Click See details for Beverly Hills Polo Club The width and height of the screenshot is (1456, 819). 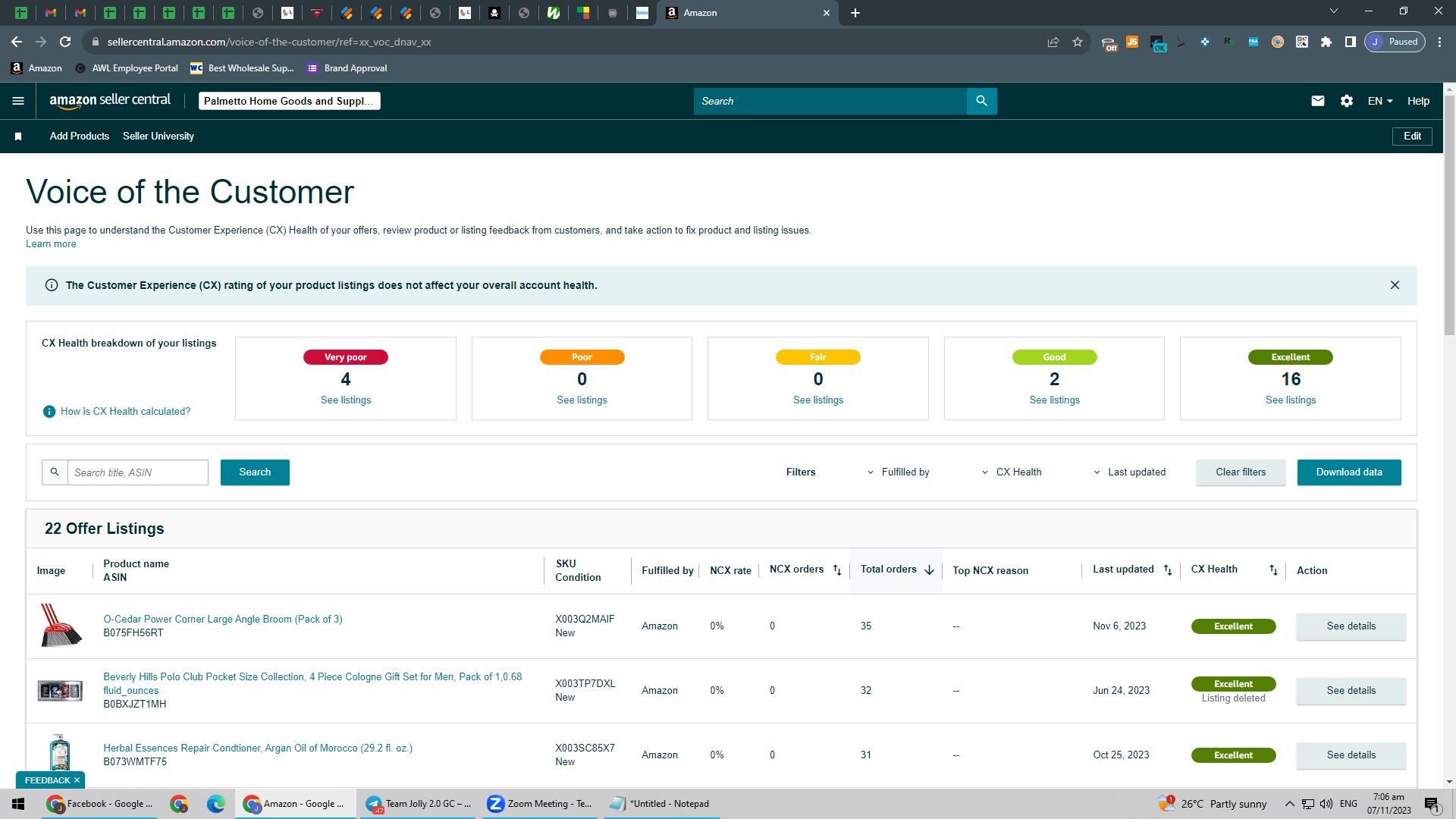(x=1351, y=691)
